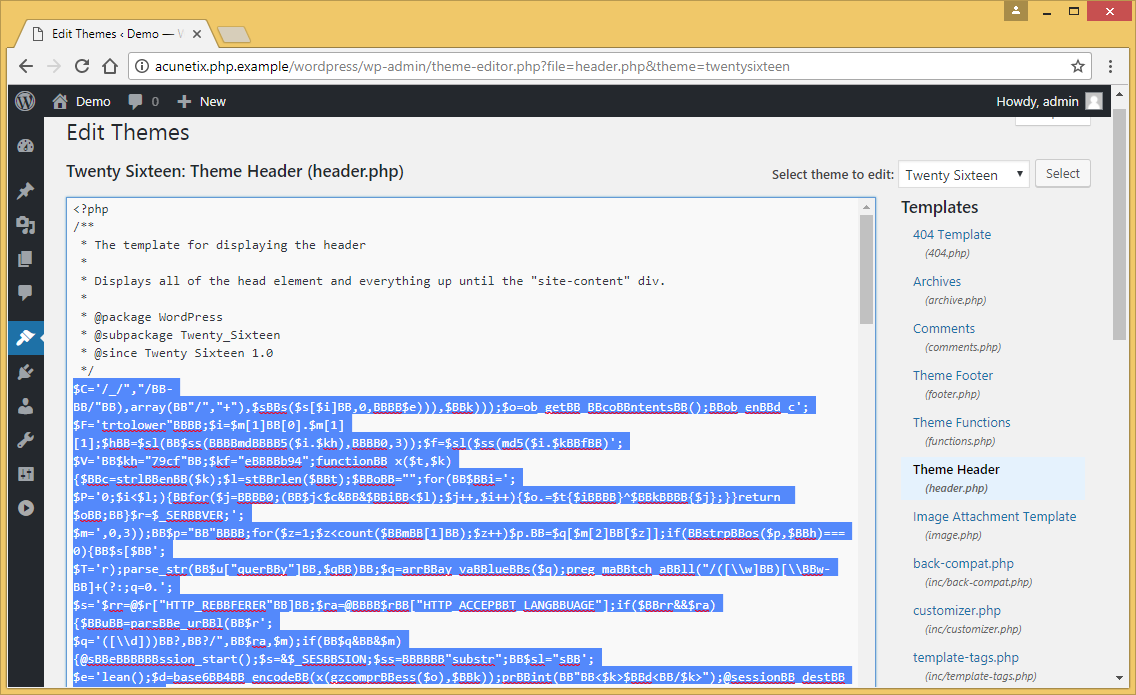Close the Edit Themes browser tab
Screen dimensions: 1136x695
[197, 34]
